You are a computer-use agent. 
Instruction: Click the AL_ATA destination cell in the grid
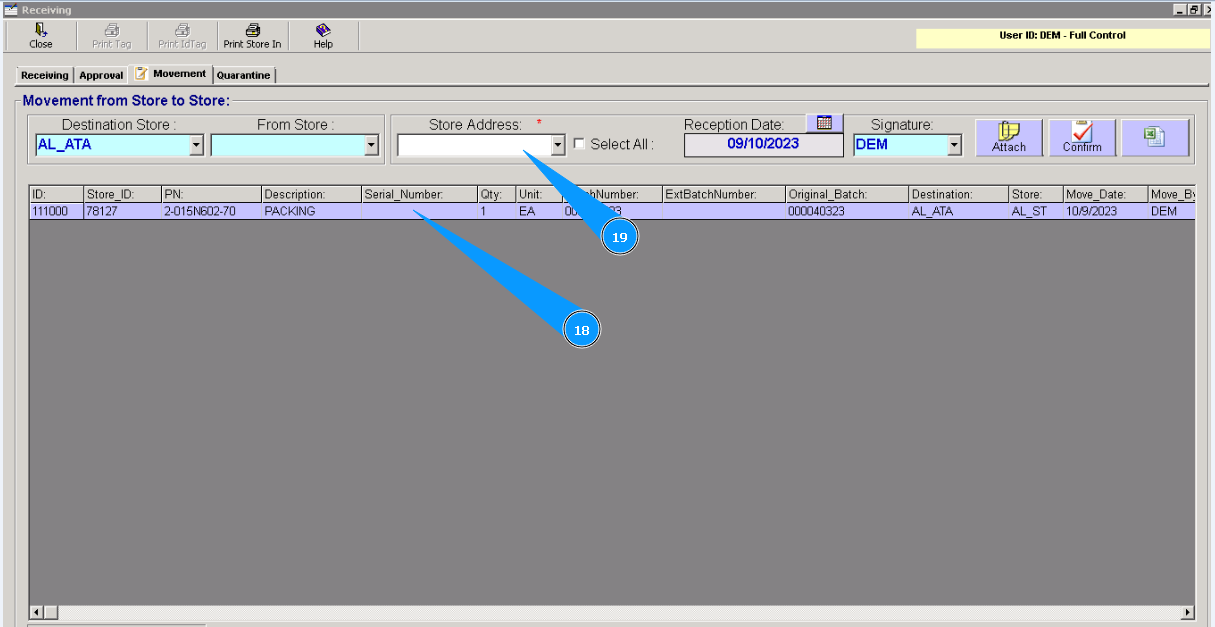pos(958,212)
